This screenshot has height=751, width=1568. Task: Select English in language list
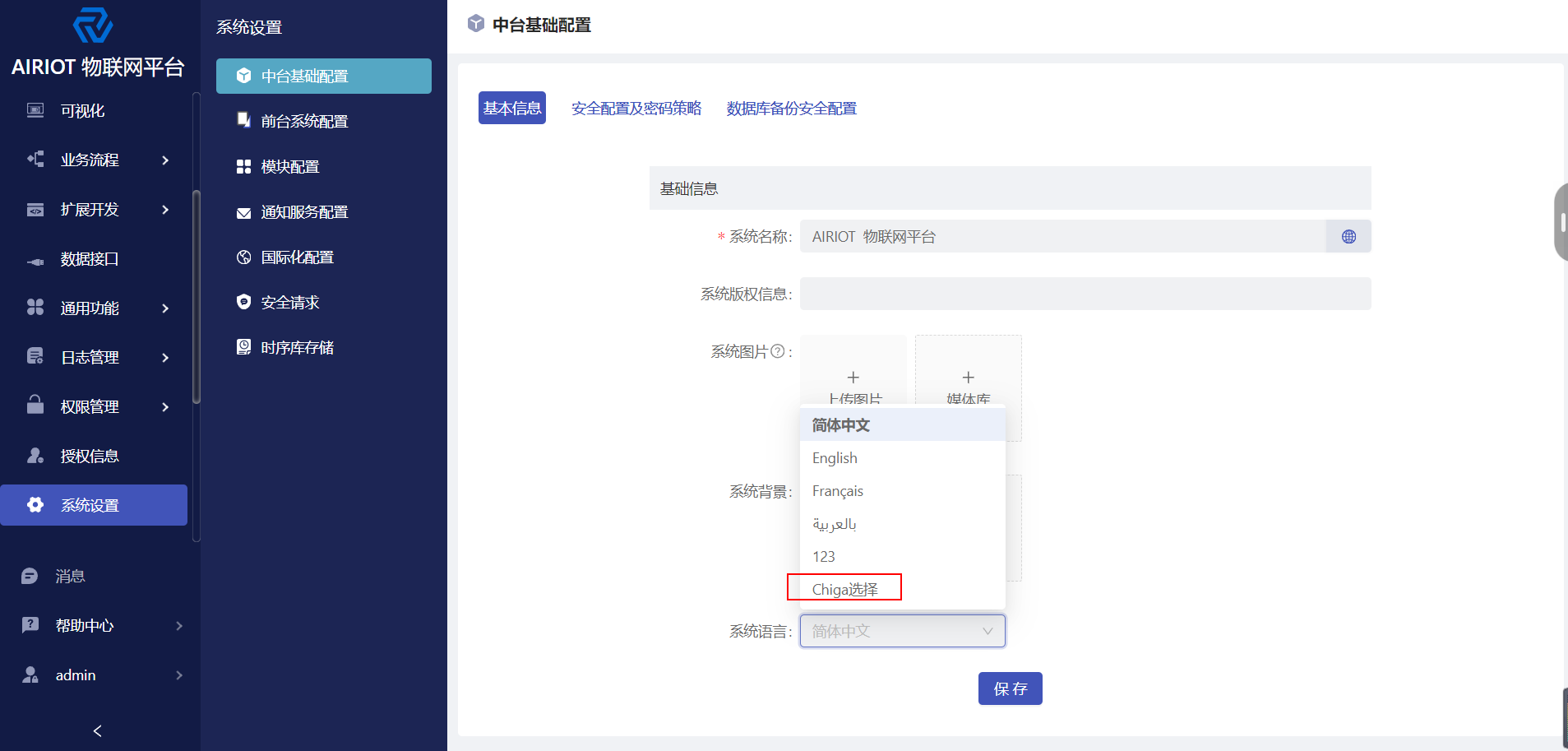(902, 457)
